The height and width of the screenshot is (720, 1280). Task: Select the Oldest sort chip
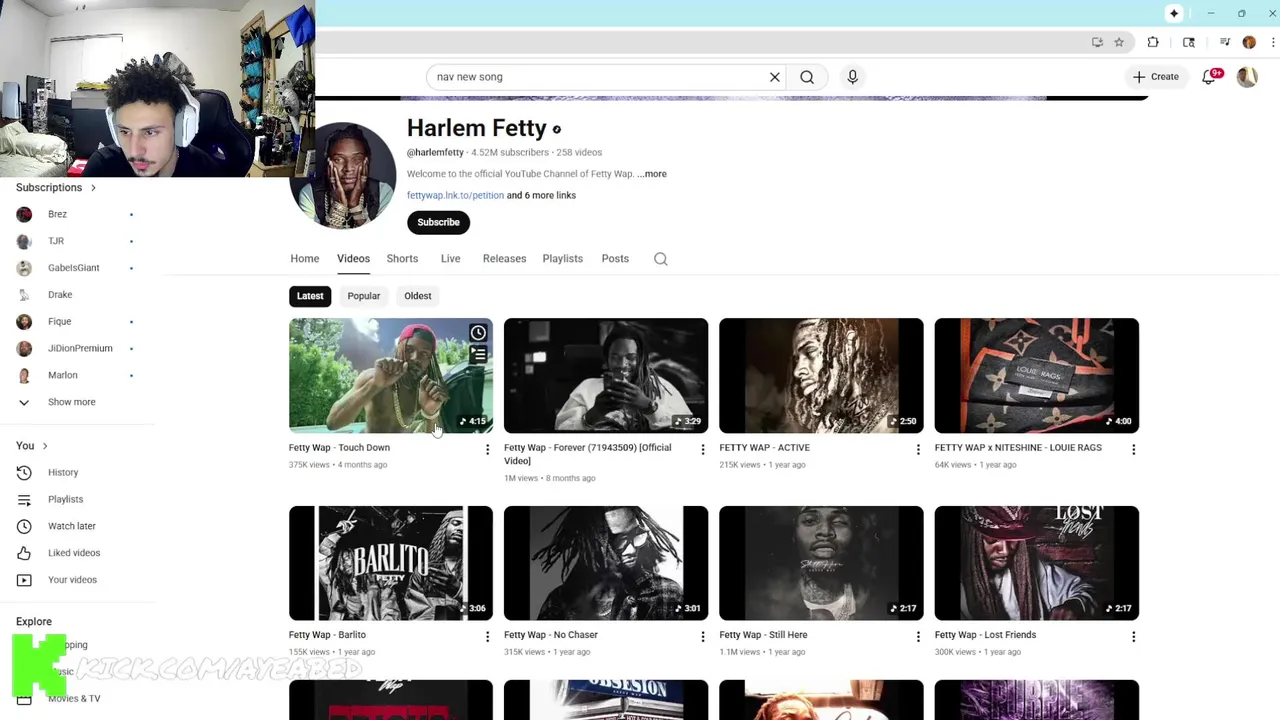(x=418, y=296)
